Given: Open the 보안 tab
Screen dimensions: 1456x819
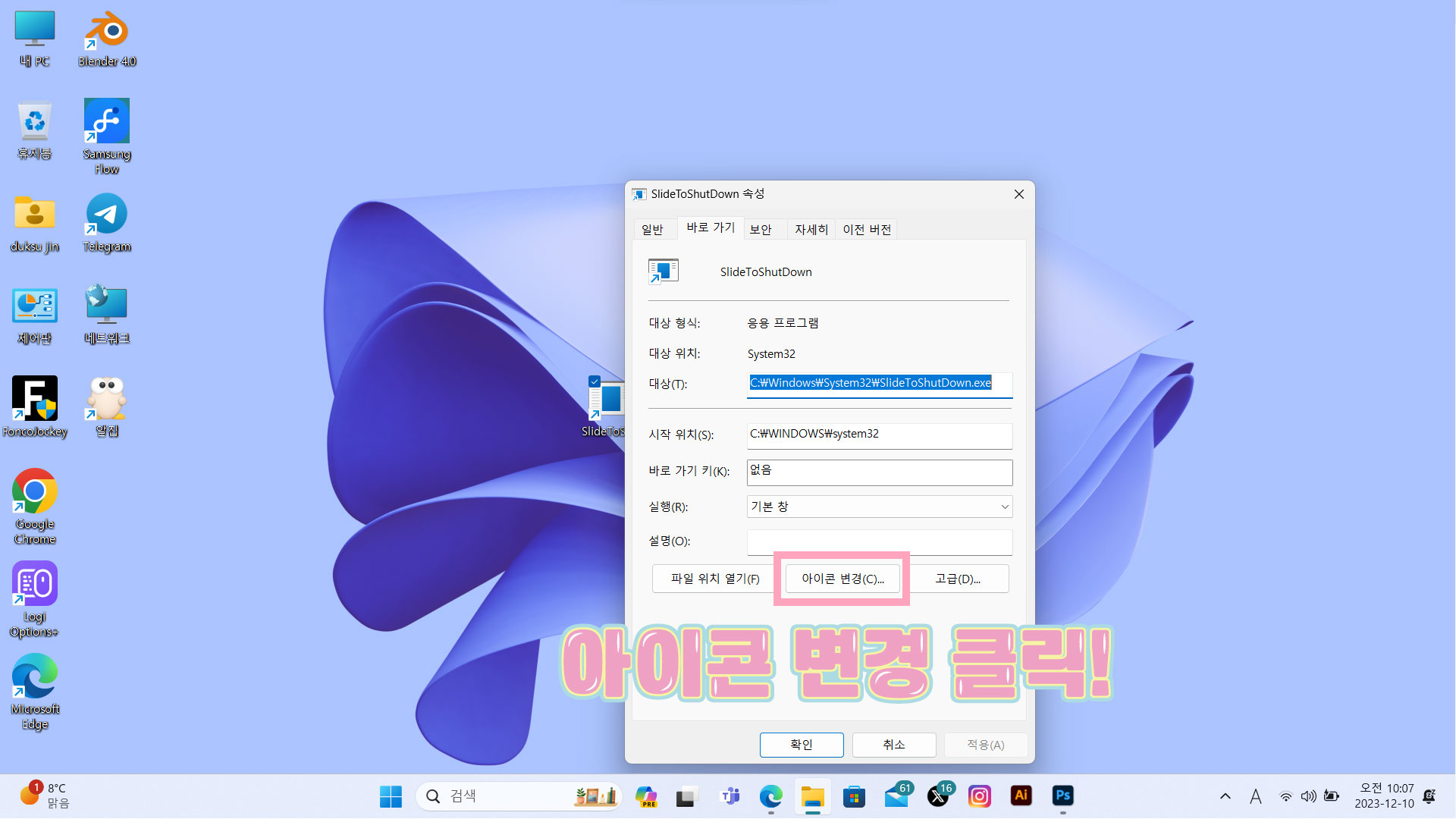Looking at the screenshot, I should pyautogui.click(x=761, y=229).
